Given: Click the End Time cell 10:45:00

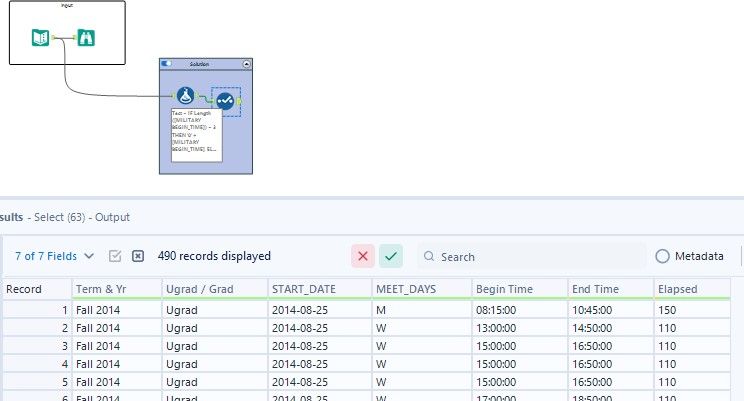Looking at the screenshot, I should click(x=611, y=310).
